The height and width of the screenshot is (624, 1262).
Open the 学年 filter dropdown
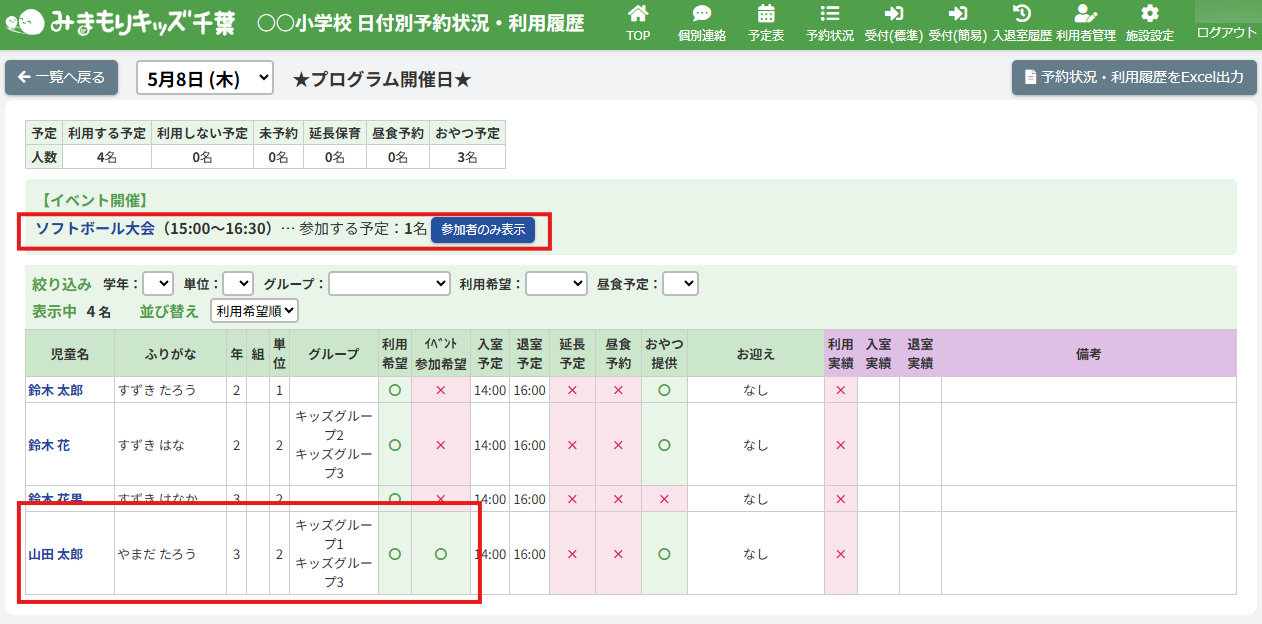[x=158, y=284]
